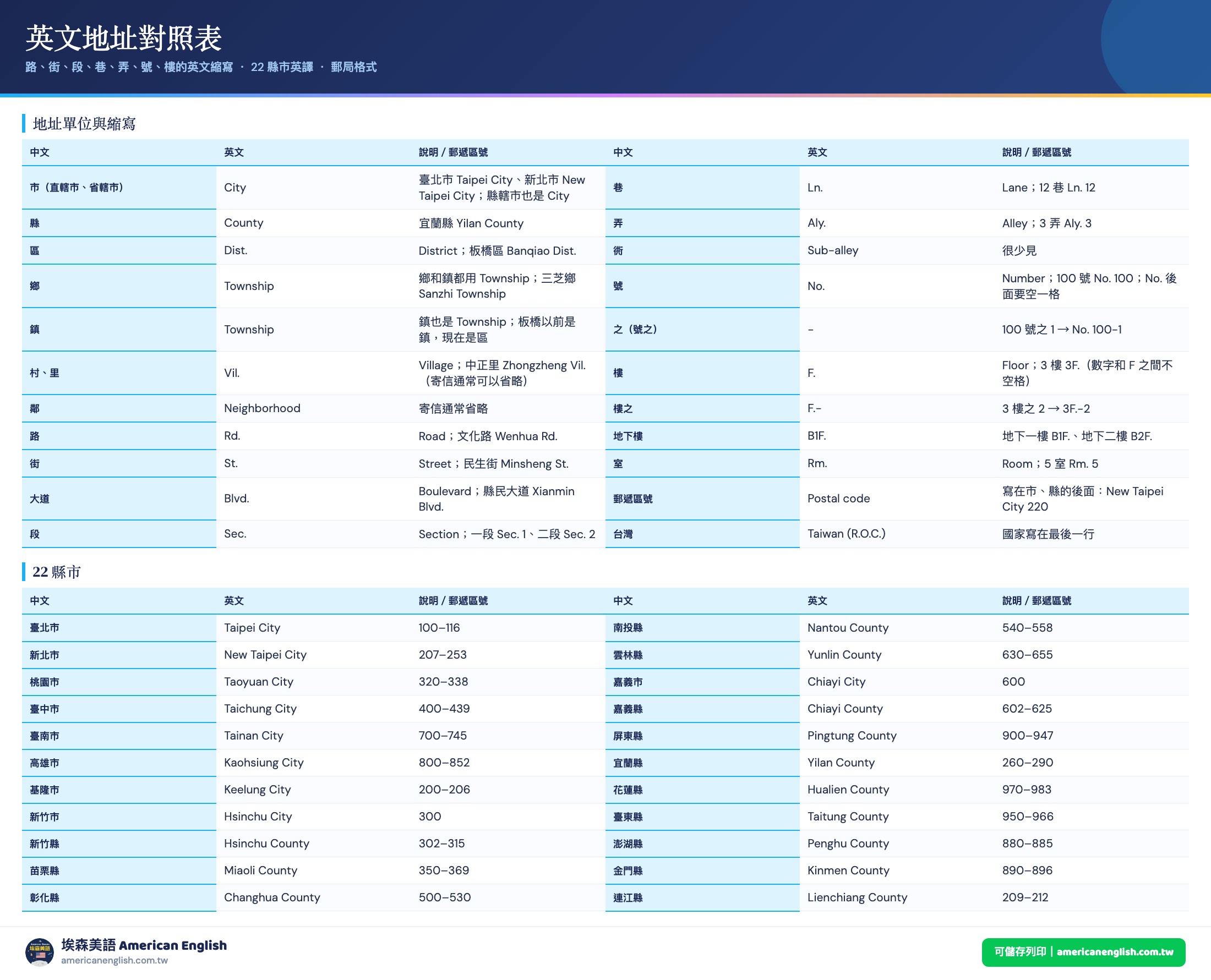Click the Postal code cell

point(897,499)
